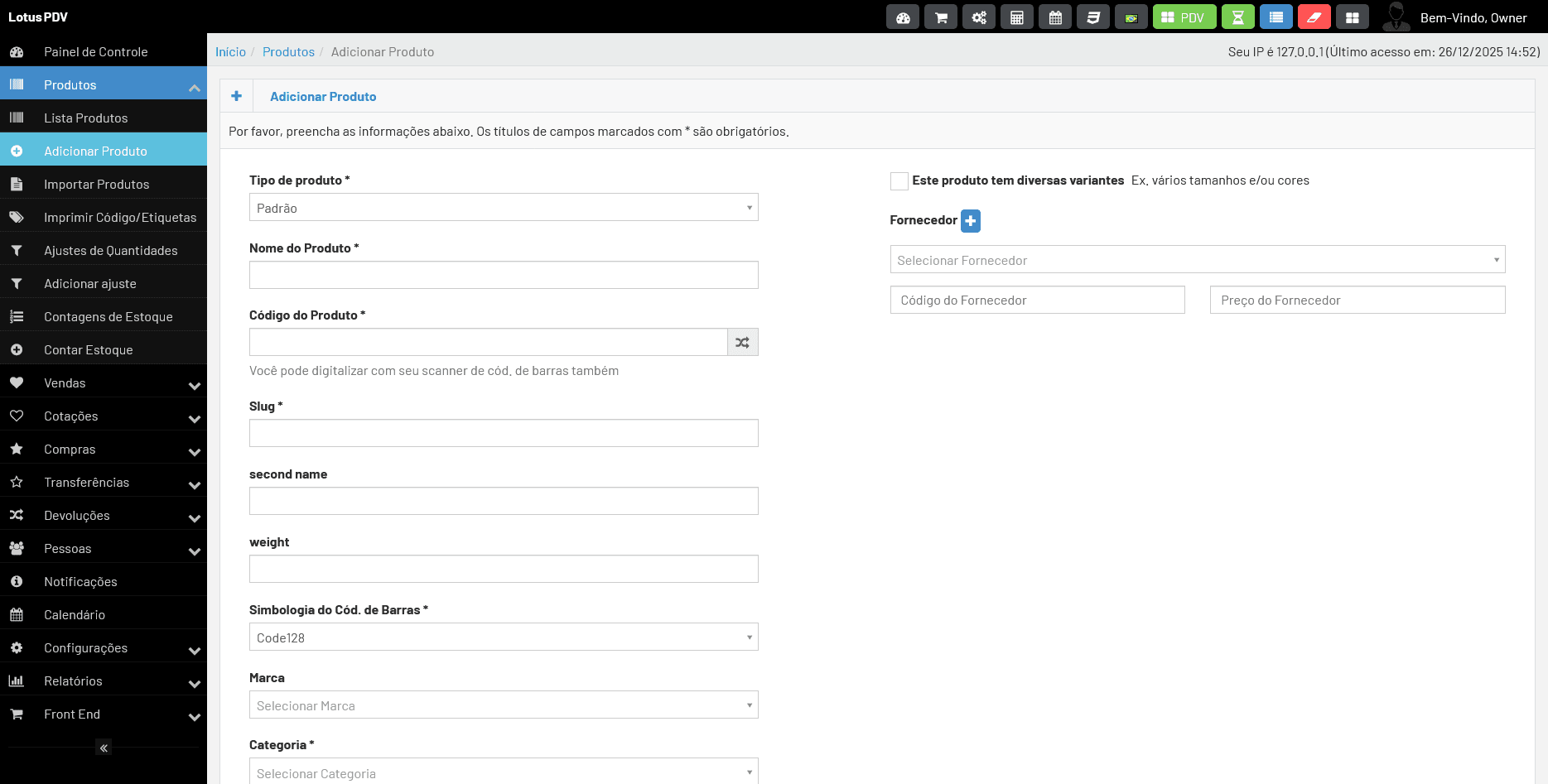Open Simbologia do Cód. de Barras dropdown

tap(503, 637)
